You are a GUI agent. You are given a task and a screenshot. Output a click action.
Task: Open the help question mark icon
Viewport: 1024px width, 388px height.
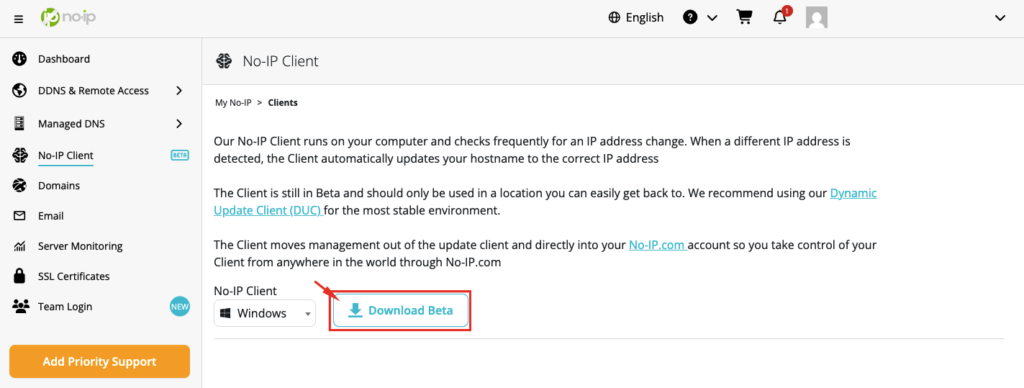coord(690,18)
